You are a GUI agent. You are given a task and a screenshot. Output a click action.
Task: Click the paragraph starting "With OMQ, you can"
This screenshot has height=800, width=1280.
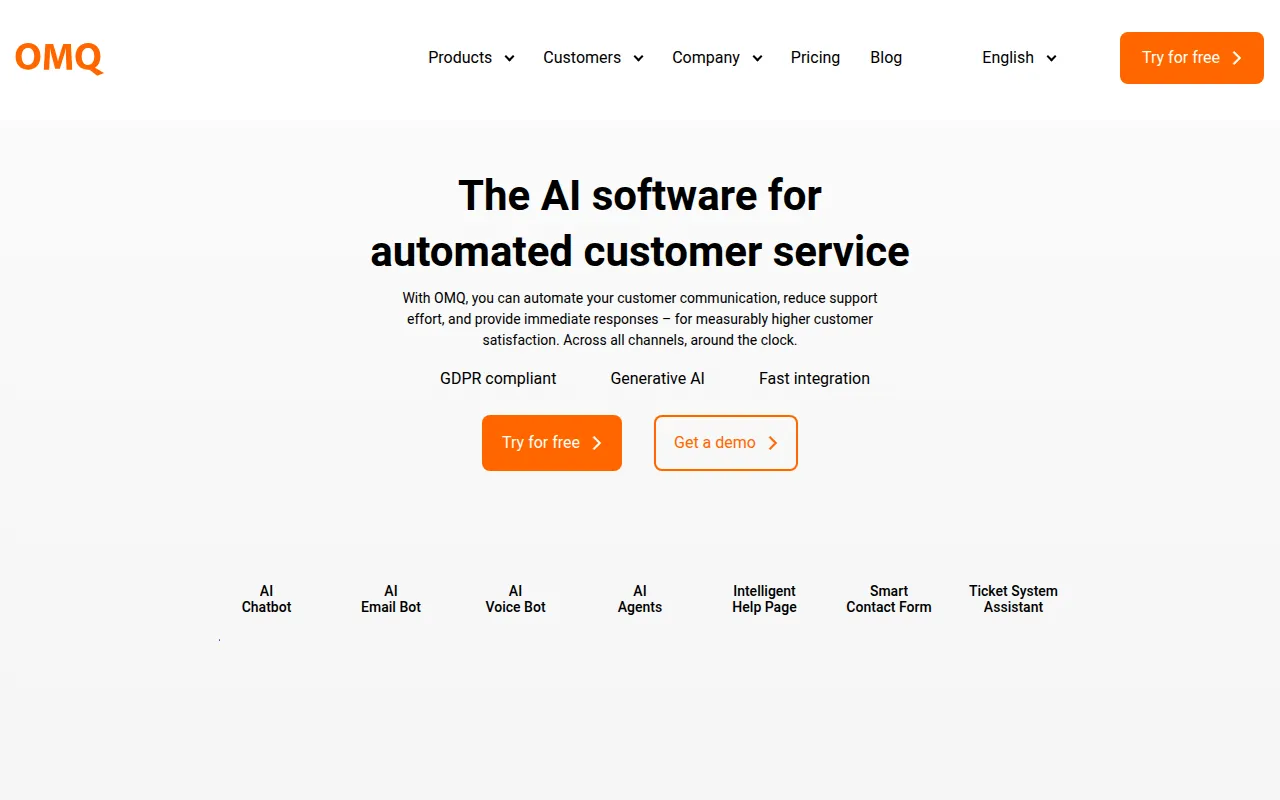pos(640,319)
